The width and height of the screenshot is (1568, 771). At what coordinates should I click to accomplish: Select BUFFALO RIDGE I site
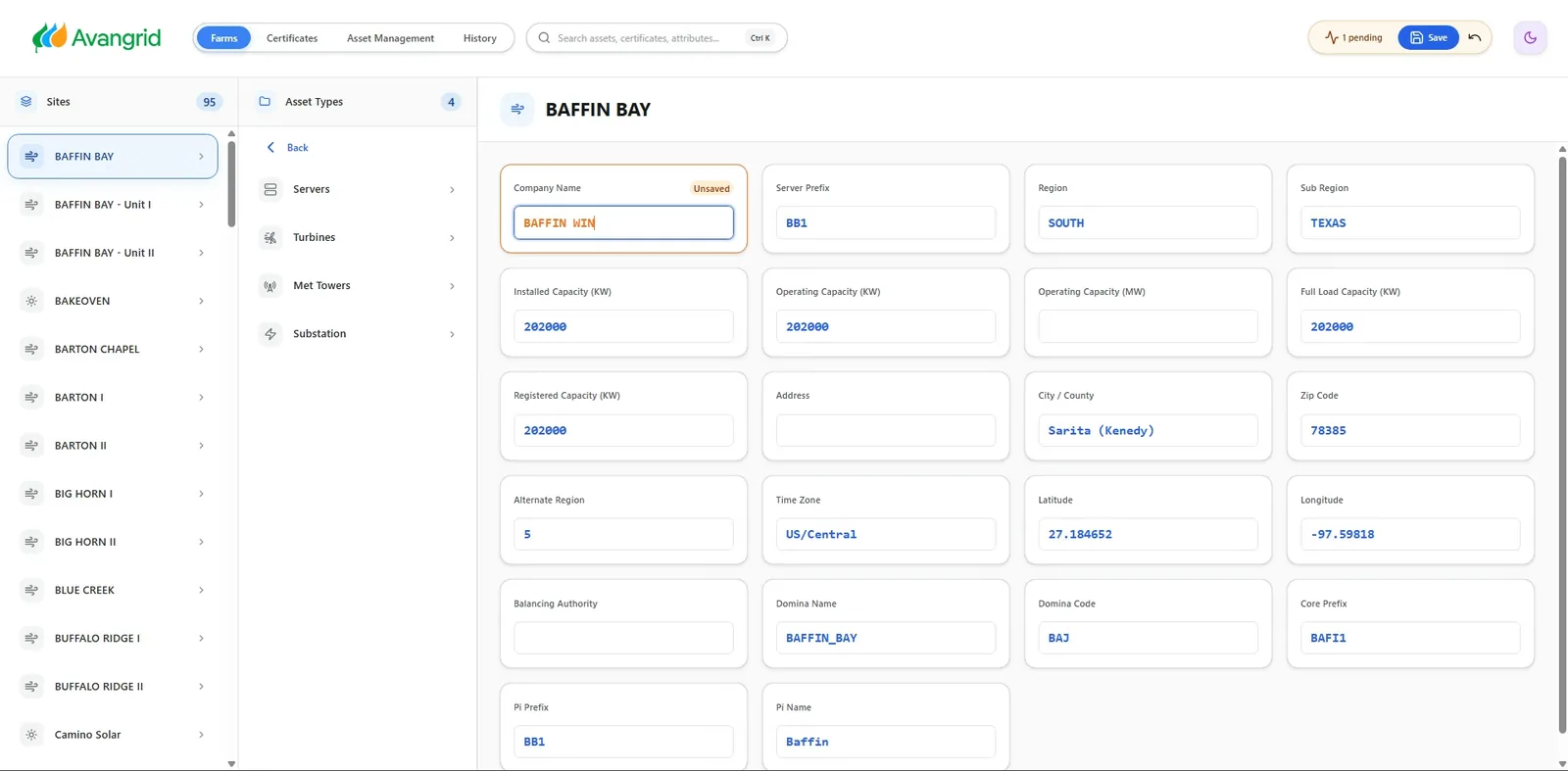point(113,639)
